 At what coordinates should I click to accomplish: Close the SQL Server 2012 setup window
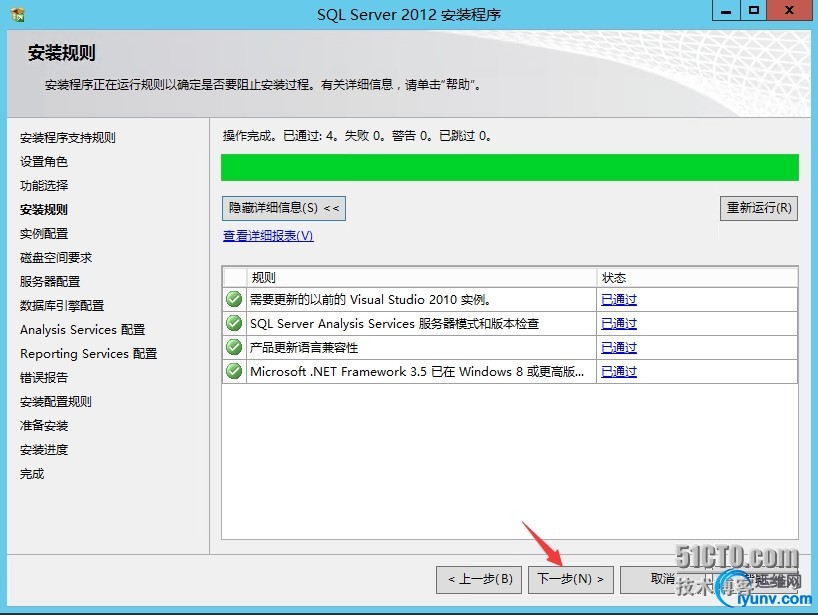789,11
